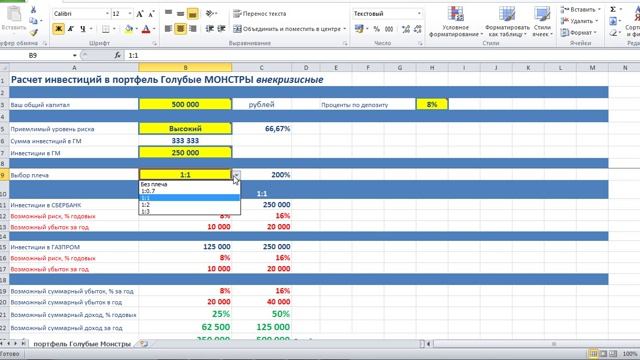The height and width of the screenshot is (360, 640).
Task: Select Без плеча in dropdown list
Action: pos(189,184)
